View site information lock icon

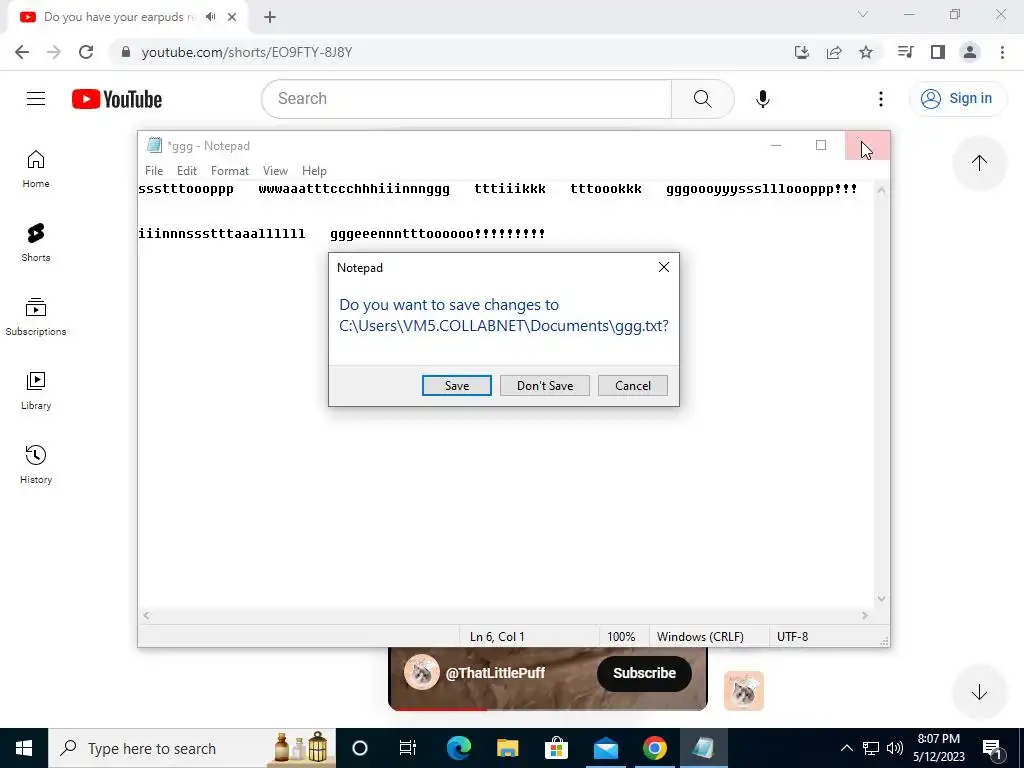click(x=126, y=52)
